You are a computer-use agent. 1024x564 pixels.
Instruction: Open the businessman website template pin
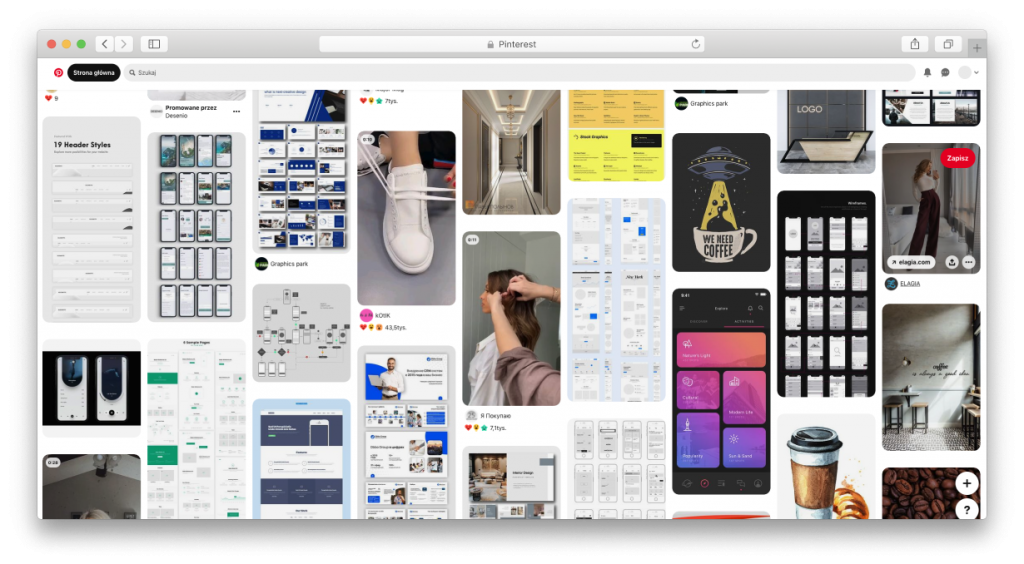[406, 433]
